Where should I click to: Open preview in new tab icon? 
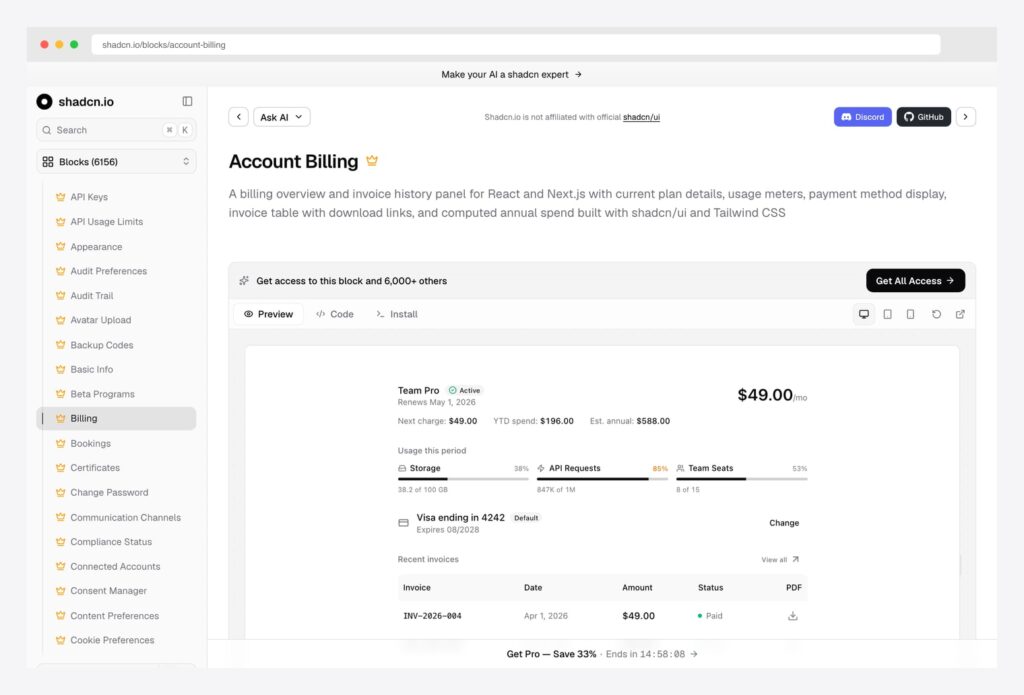(960, 314)
